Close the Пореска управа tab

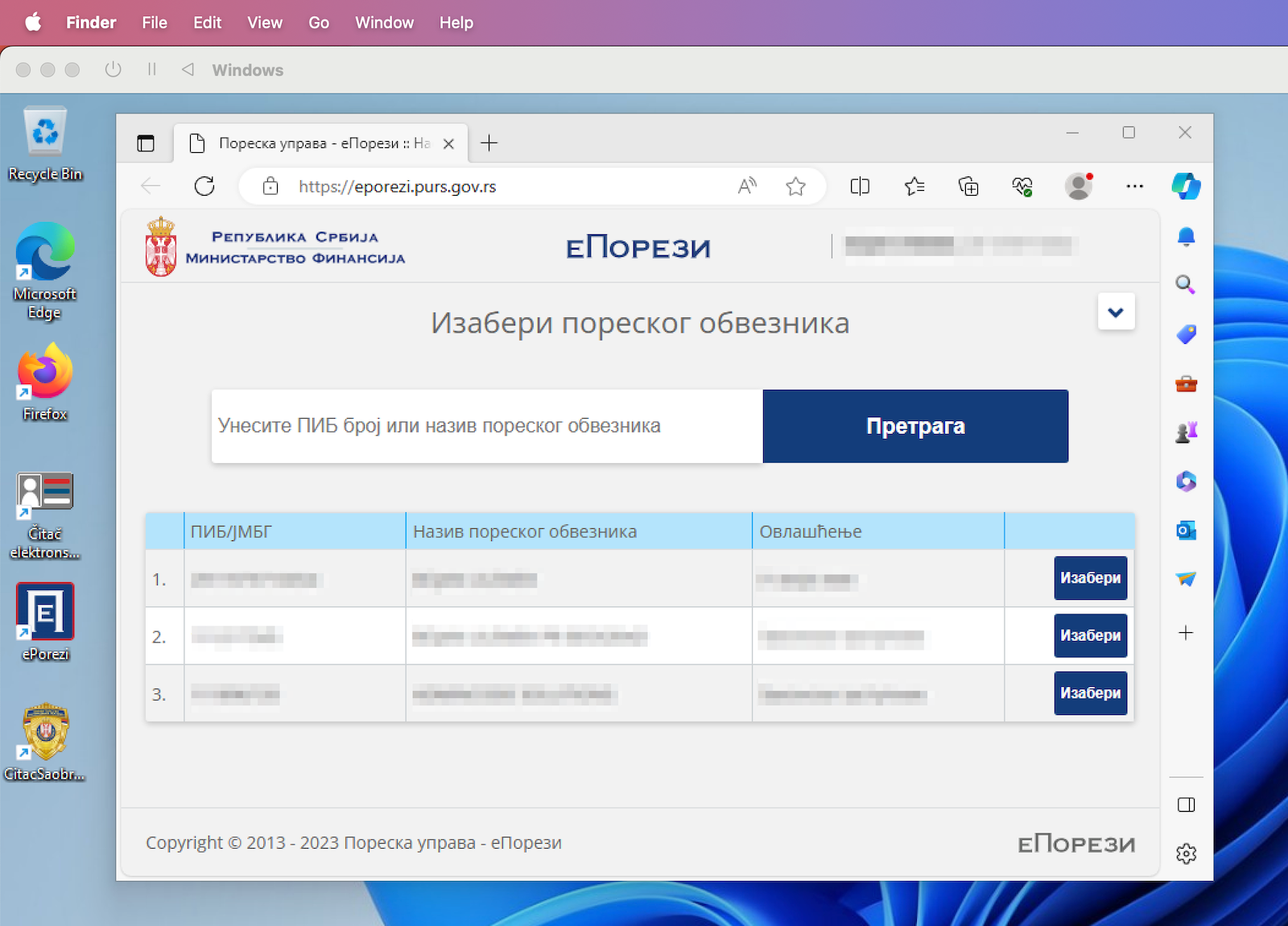[x=448, y=143]
